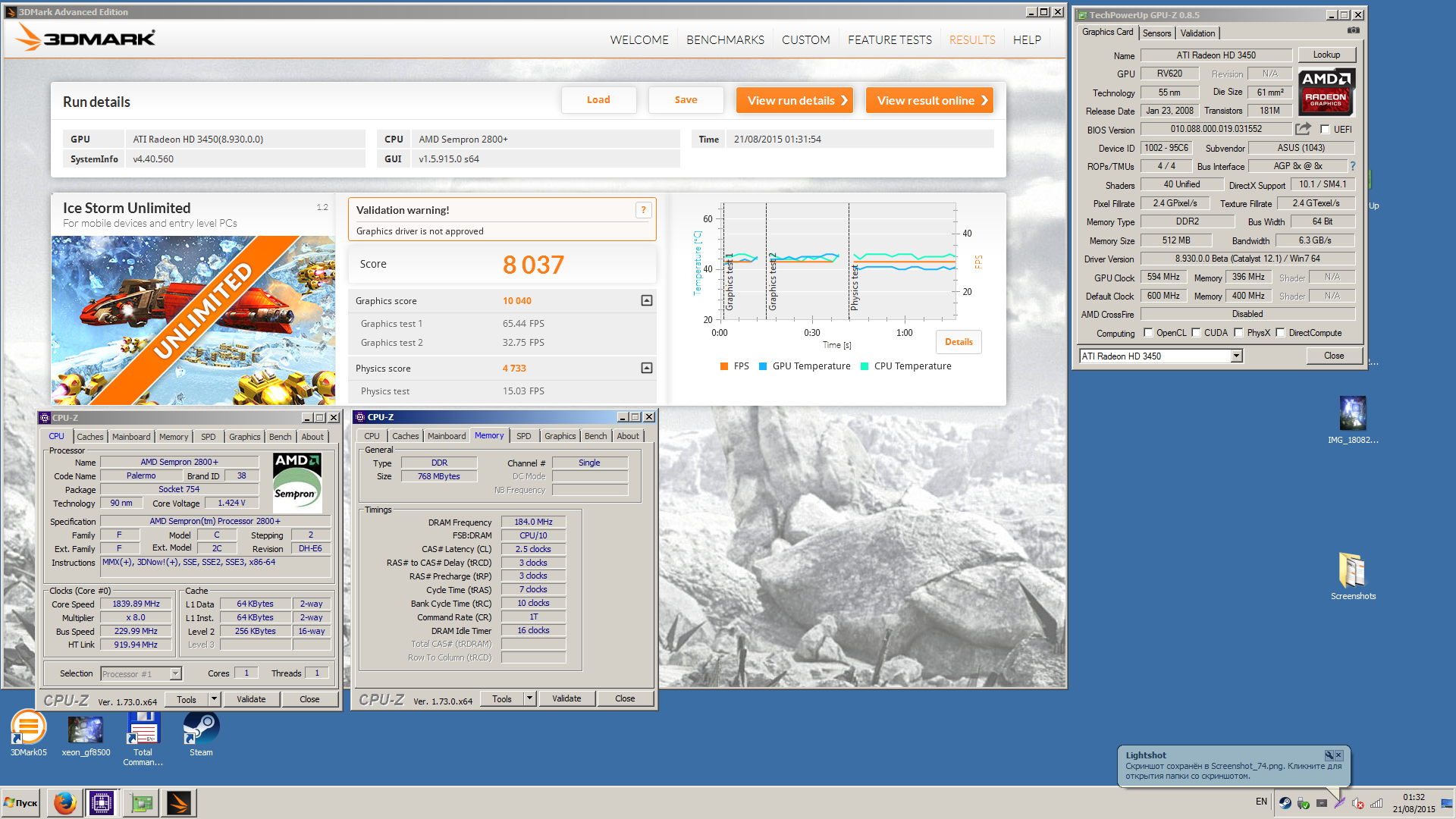Open the FEATURE TESTS tab in 3DMark
This screenshot has width=1456, height=819.
890,39
